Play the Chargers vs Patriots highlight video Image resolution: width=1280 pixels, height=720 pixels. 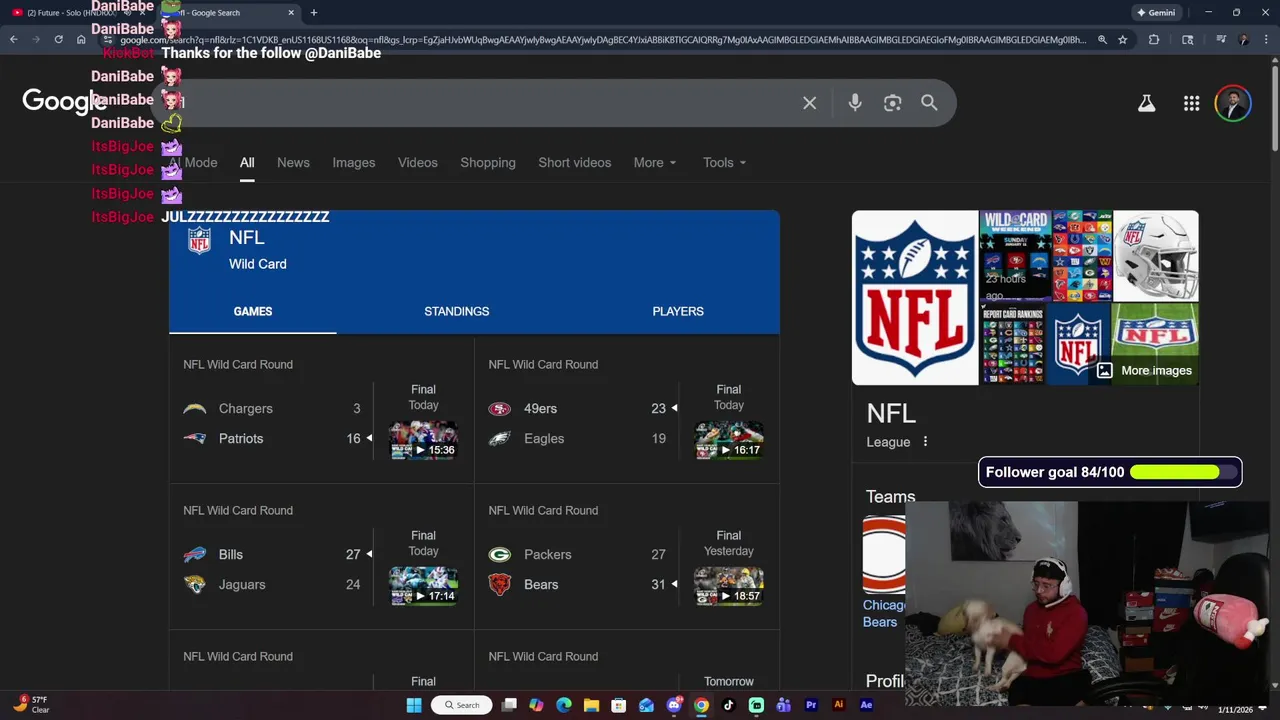(424, 440)
